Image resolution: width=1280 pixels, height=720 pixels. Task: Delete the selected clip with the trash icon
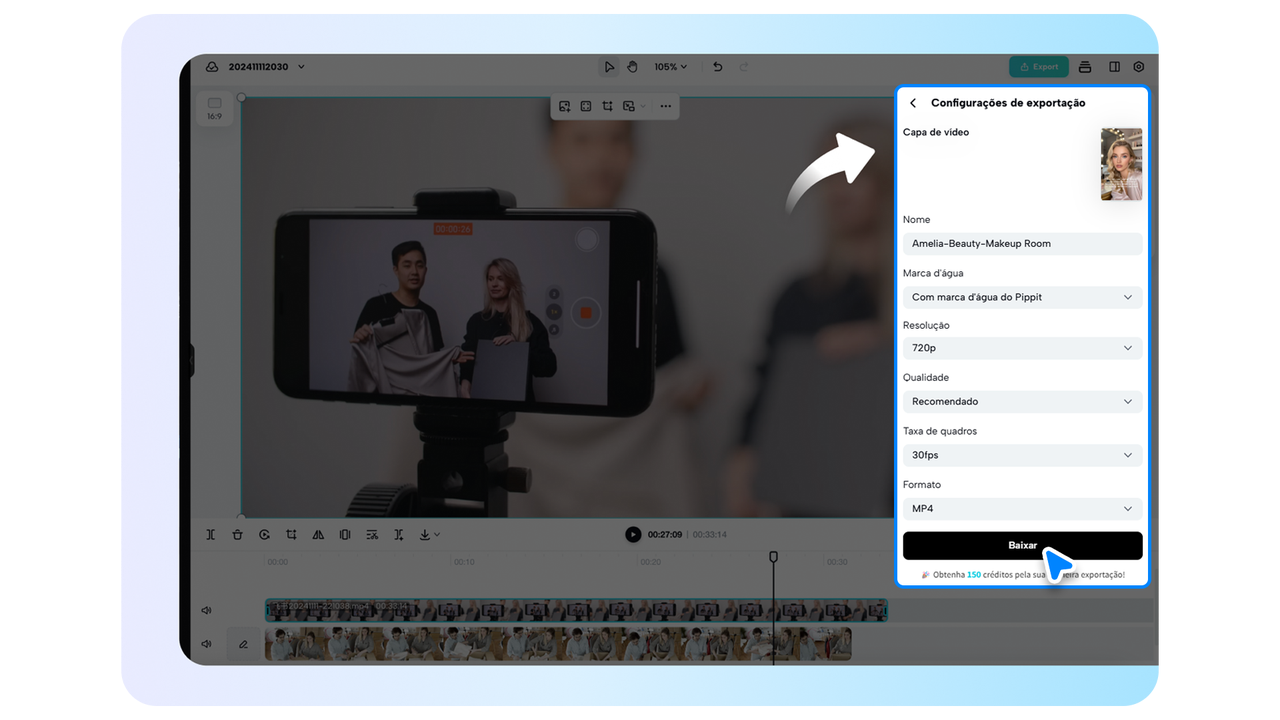click(x=237, y=534)
